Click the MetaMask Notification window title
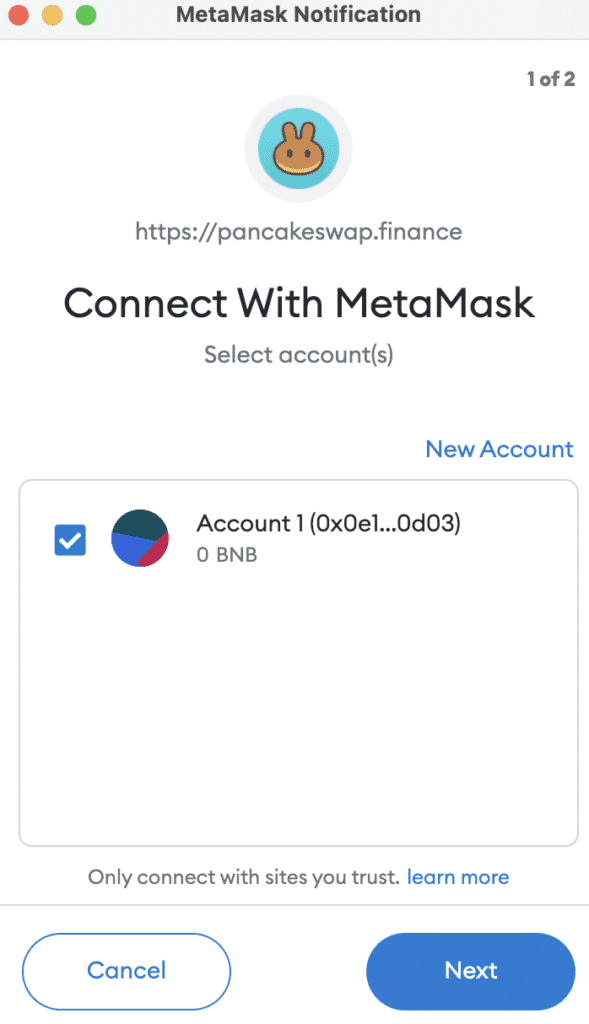The image size is (589, 1024). click(298, 14)
